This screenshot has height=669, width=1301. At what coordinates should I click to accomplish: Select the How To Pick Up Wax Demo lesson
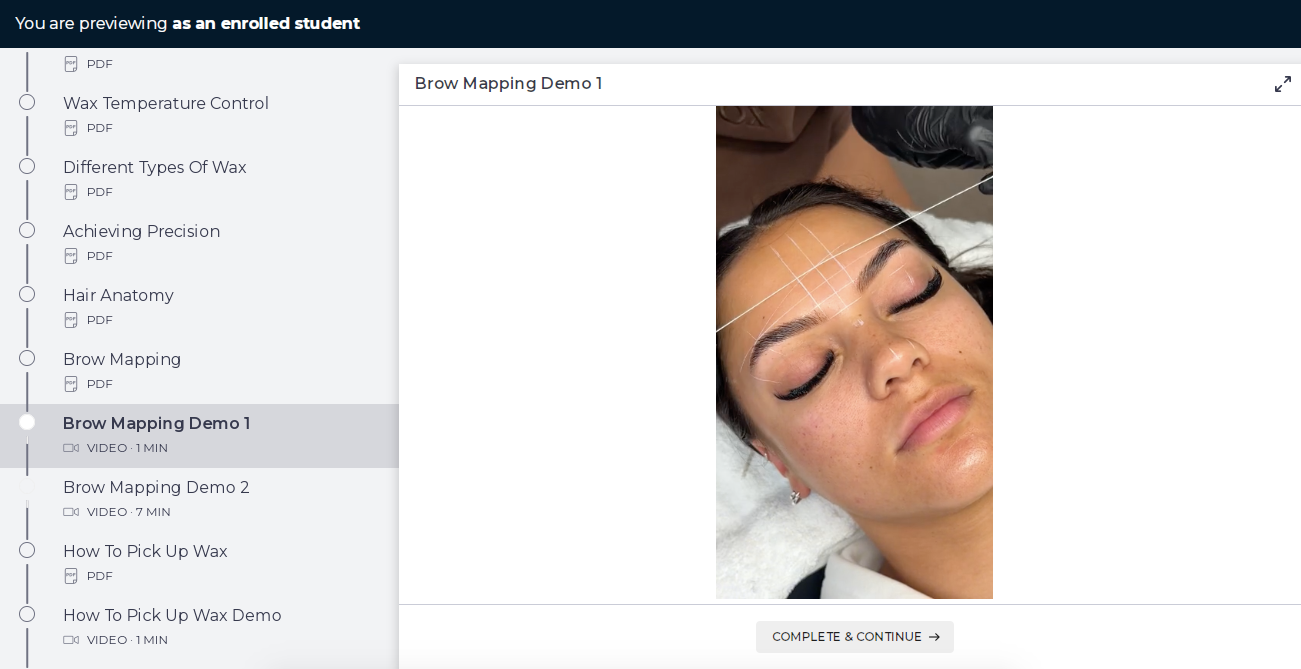pyautogui.click(x=172, y=615)
